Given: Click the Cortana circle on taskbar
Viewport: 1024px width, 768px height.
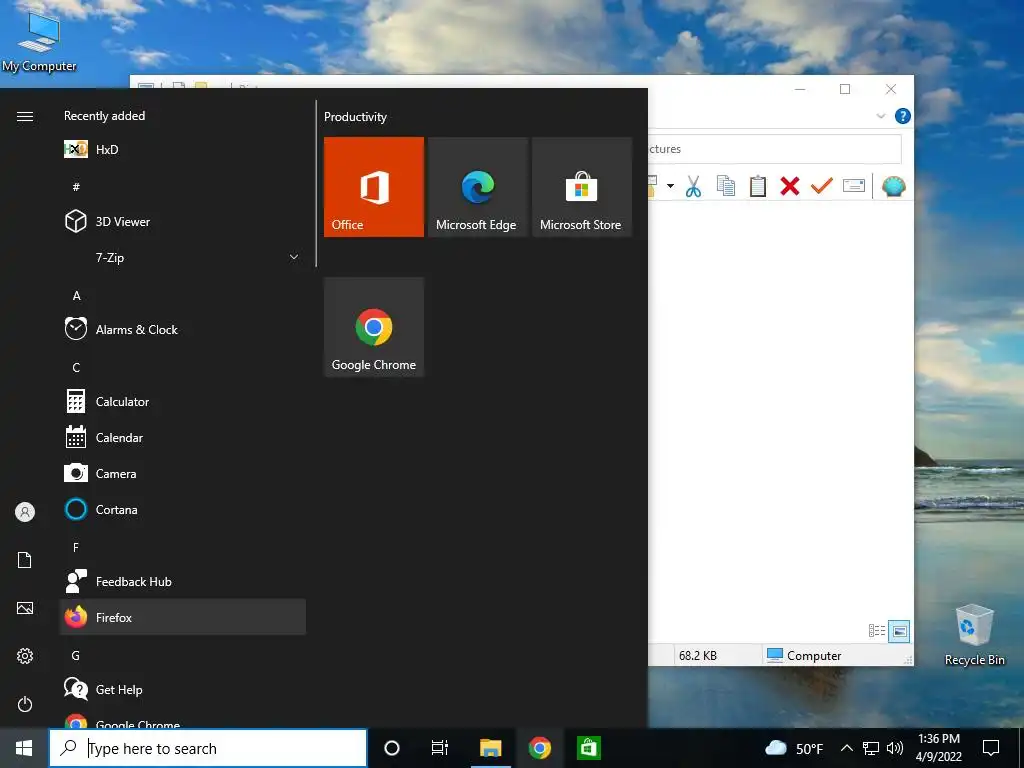Looking at the screenshot, I should (392, 748).
